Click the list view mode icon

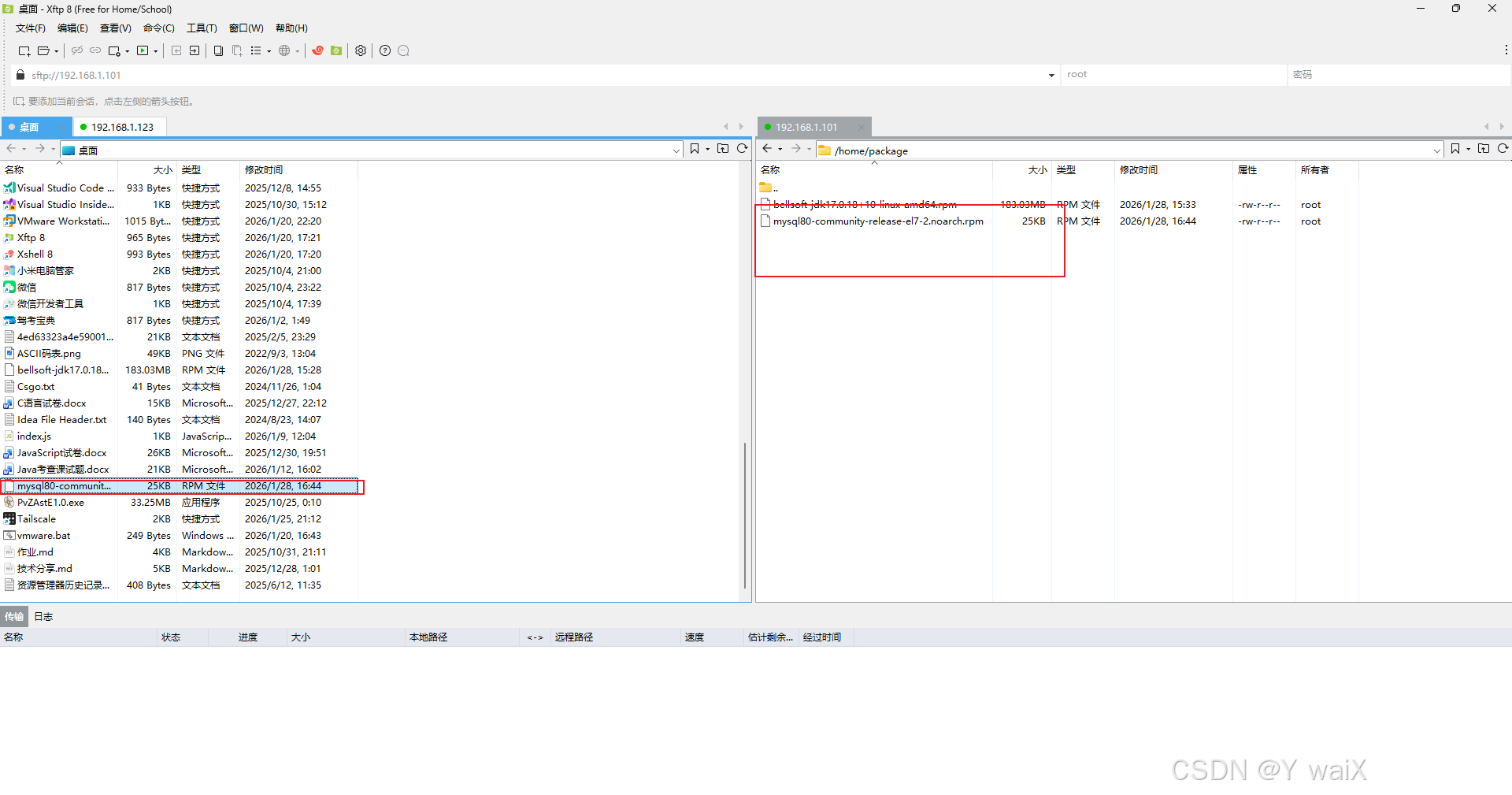(256, 50)
